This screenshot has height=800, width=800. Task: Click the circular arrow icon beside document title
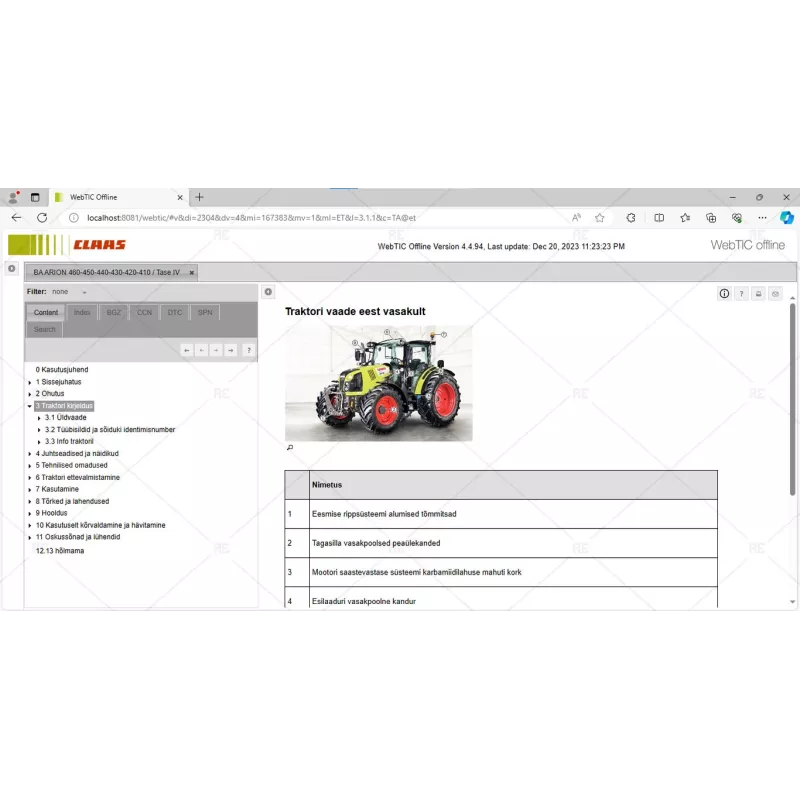(x=268, y=291)
